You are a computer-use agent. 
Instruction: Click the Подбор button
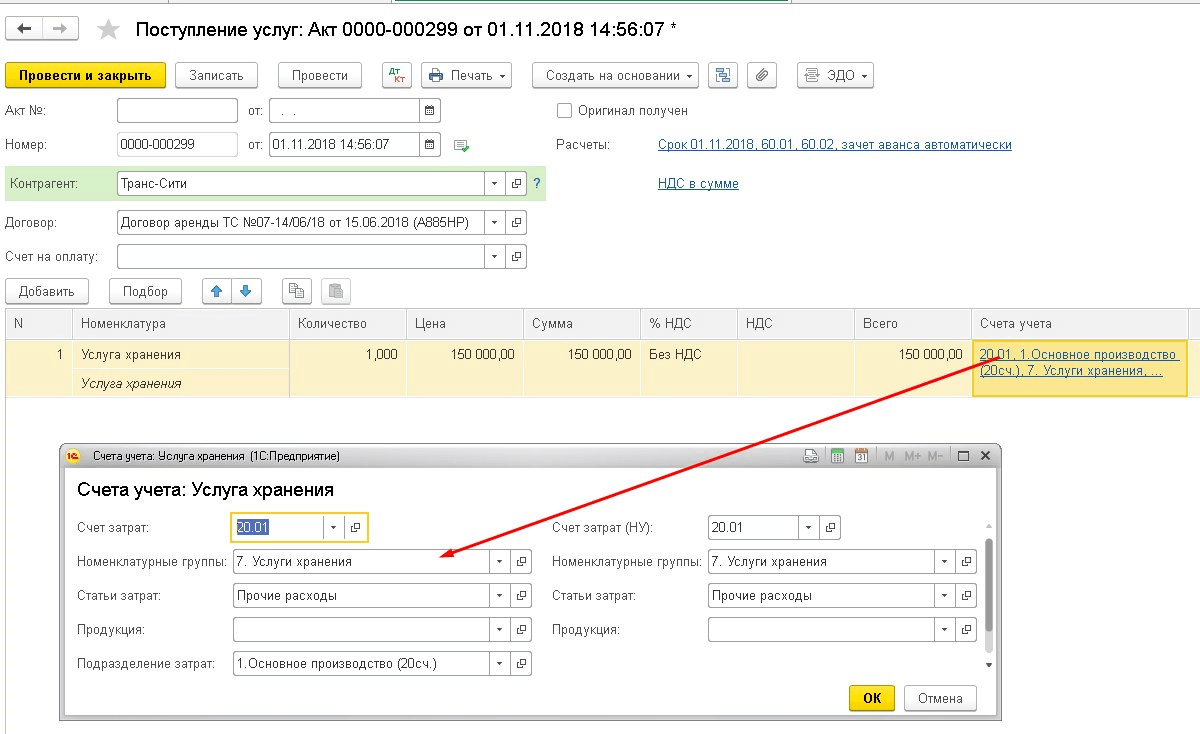coord(145,291)
